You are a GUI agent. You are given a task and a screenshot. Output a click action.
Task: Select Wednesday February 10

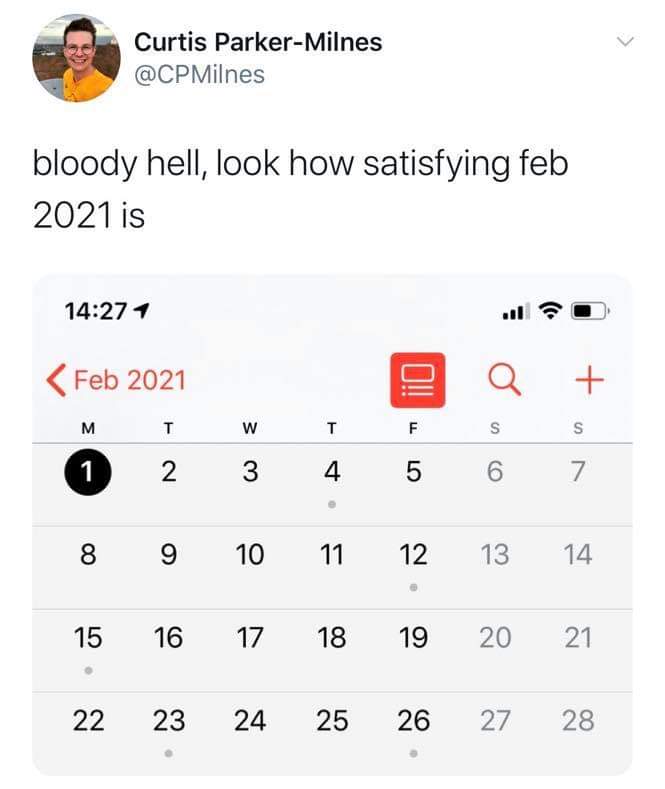pos(250,554)
